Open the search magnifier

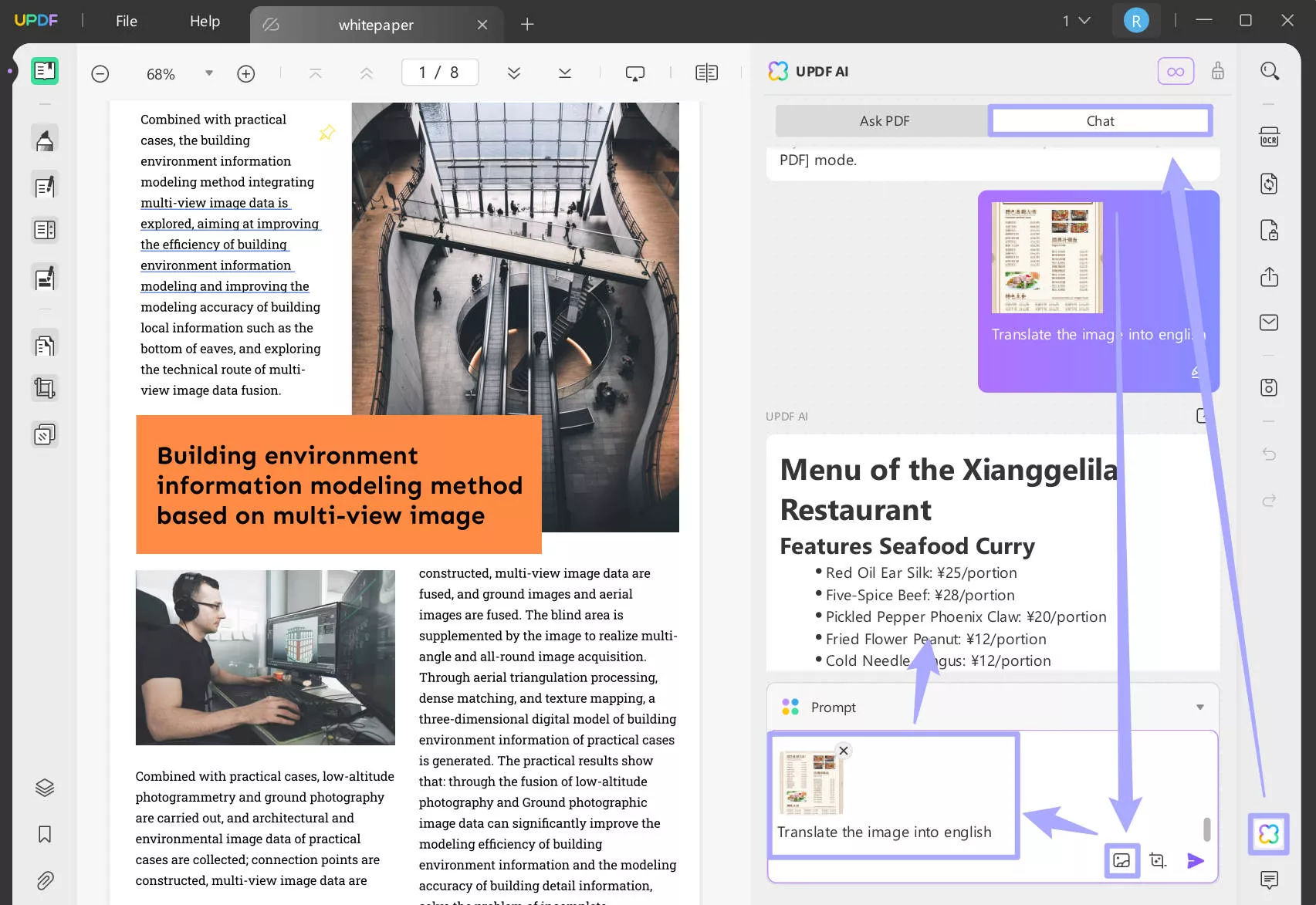pyautogui.click(x=1270, y=71)
